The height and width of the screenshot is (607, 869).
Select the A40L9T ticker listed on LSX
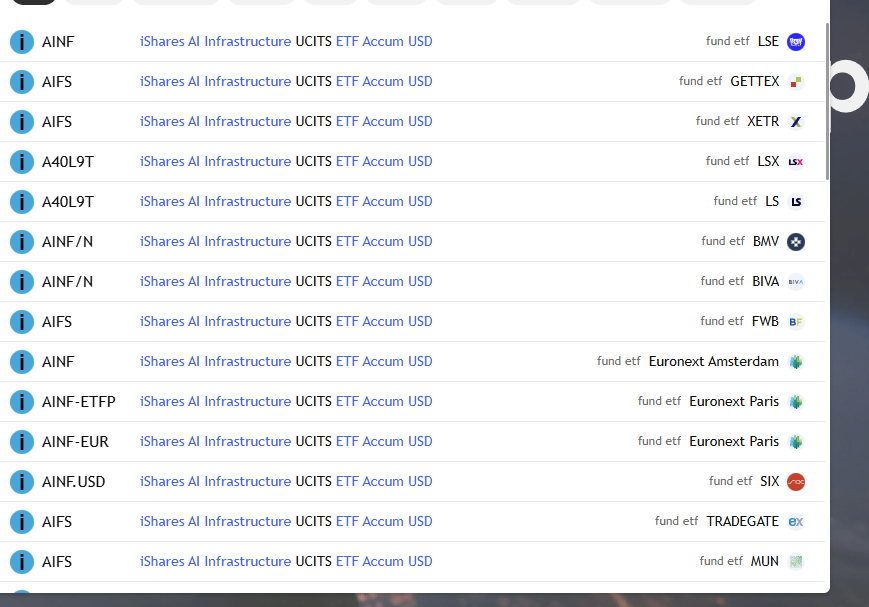click(x=68, y=162)
